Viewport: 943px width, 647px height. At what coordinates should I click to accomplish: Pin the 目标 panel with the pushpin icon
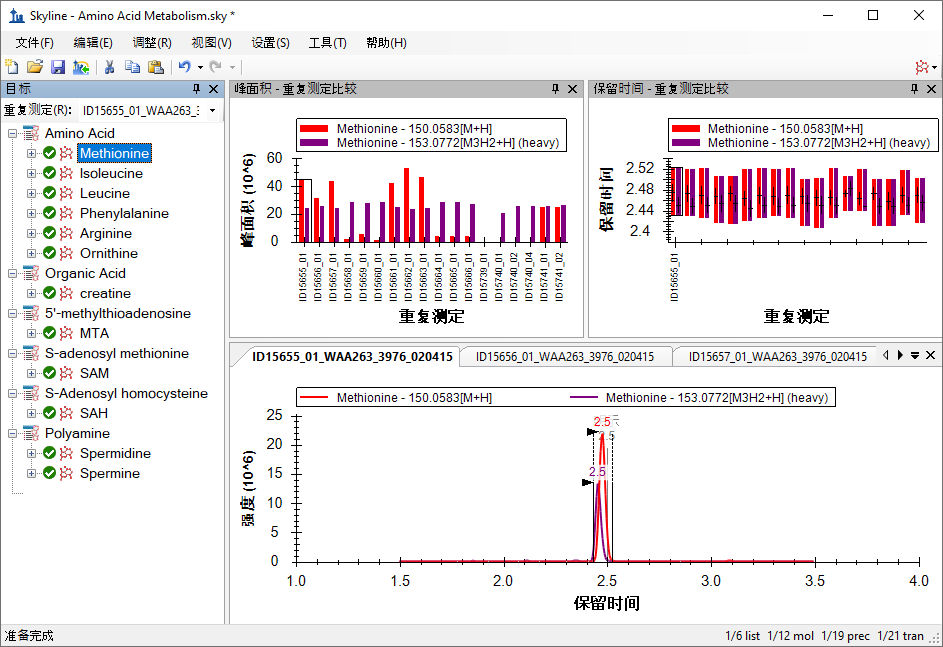pyautogui.click(x=196, y=89)
